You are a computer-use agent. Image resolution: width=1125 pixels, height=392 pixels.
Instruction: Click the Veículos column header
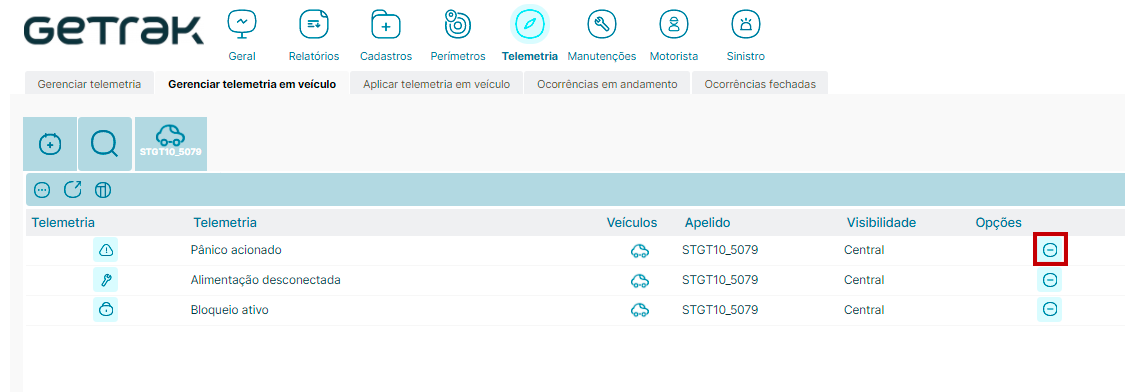pyautogui.click(x=631, y=223)
